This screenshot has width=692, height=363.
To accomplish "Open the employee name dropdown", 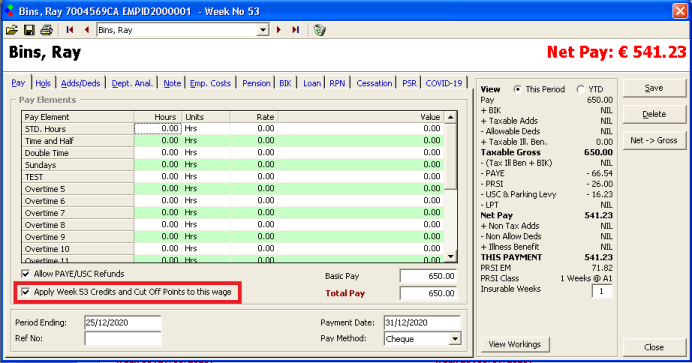I will pyautogui.click(x=263, y=30).
